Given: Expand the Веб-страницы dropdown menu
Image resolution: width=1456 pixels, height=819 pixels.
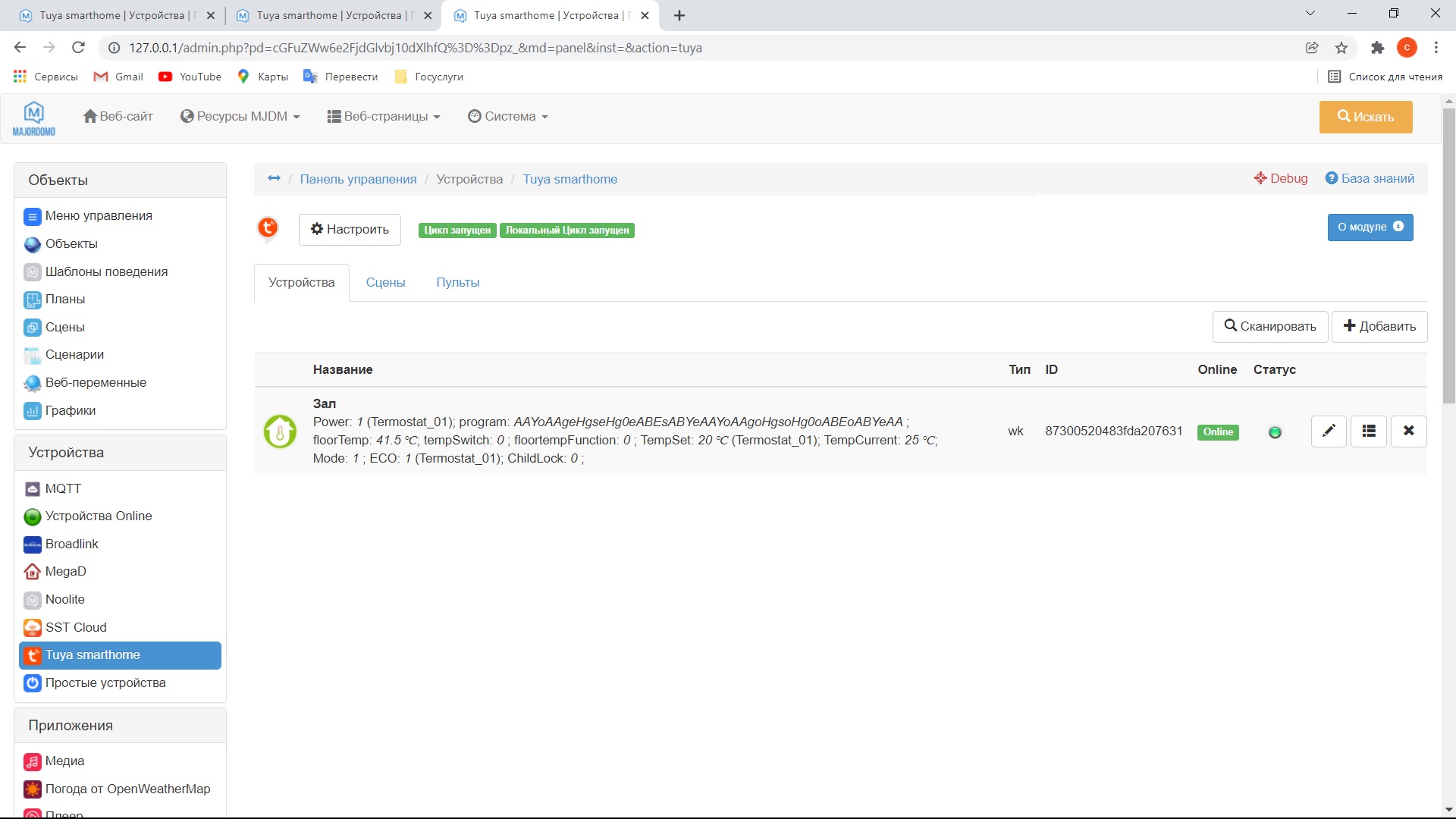Looking at the screenshot, I should (x=384, y=116).
